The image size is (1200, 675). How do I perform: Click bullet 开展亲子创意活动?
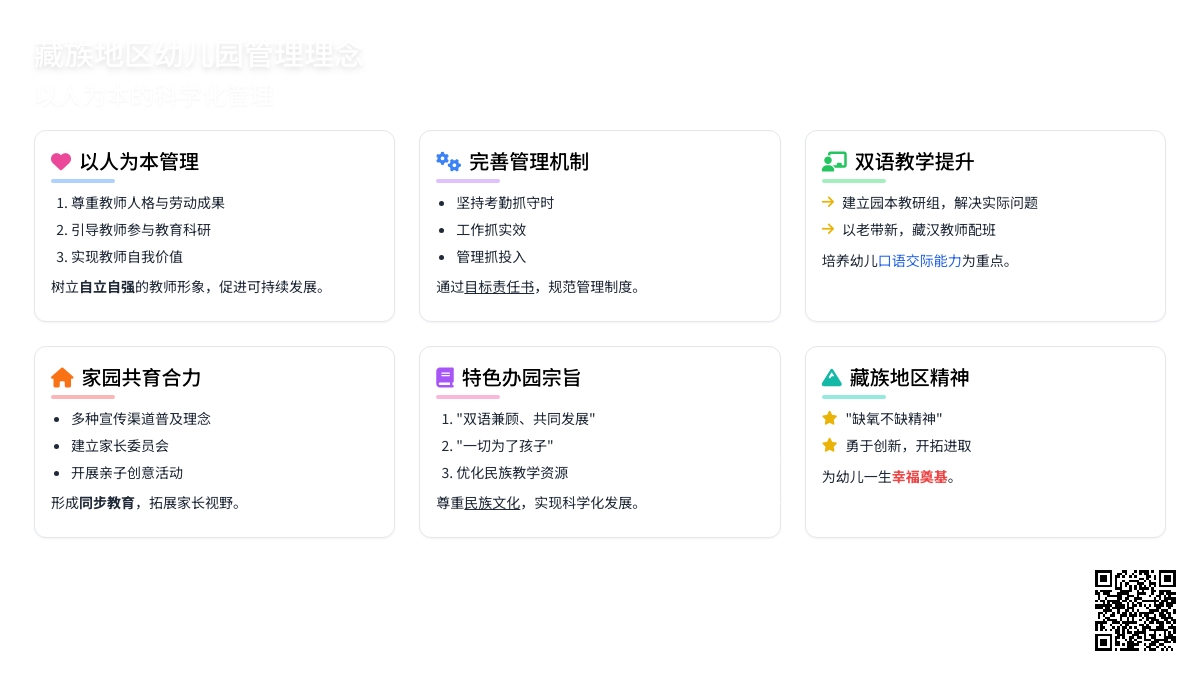[x=127, y=473]
